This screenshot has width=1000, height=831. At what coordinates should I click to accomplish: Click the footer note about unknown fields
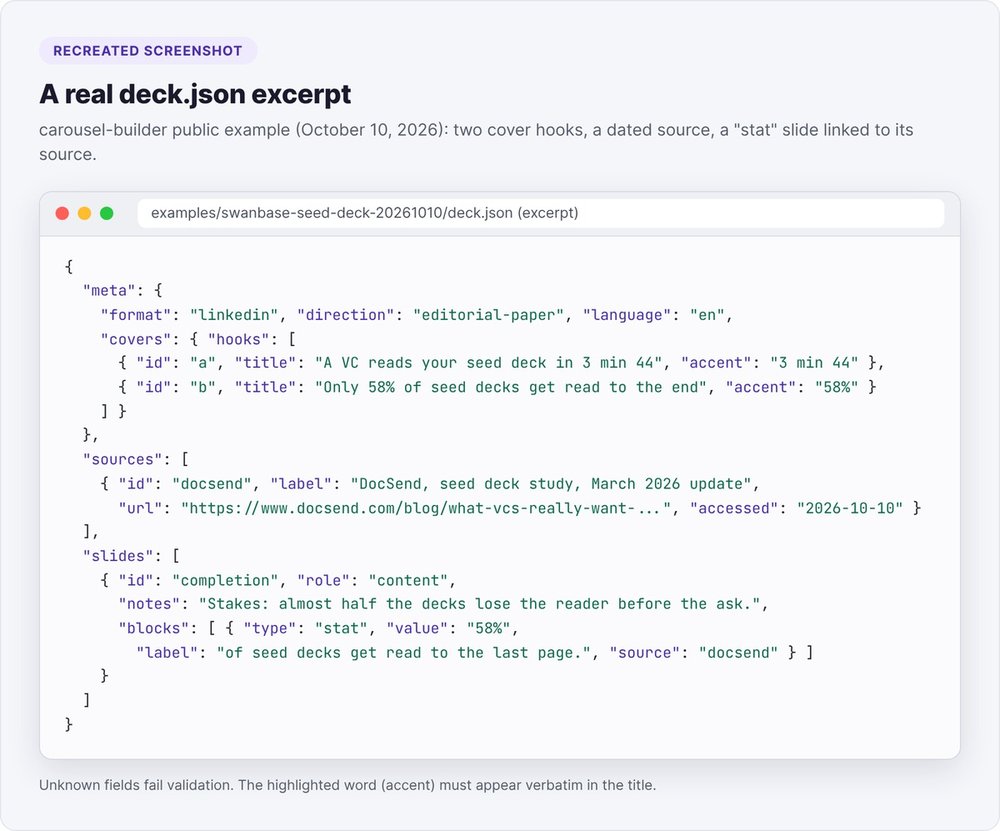tap(348, 785)
